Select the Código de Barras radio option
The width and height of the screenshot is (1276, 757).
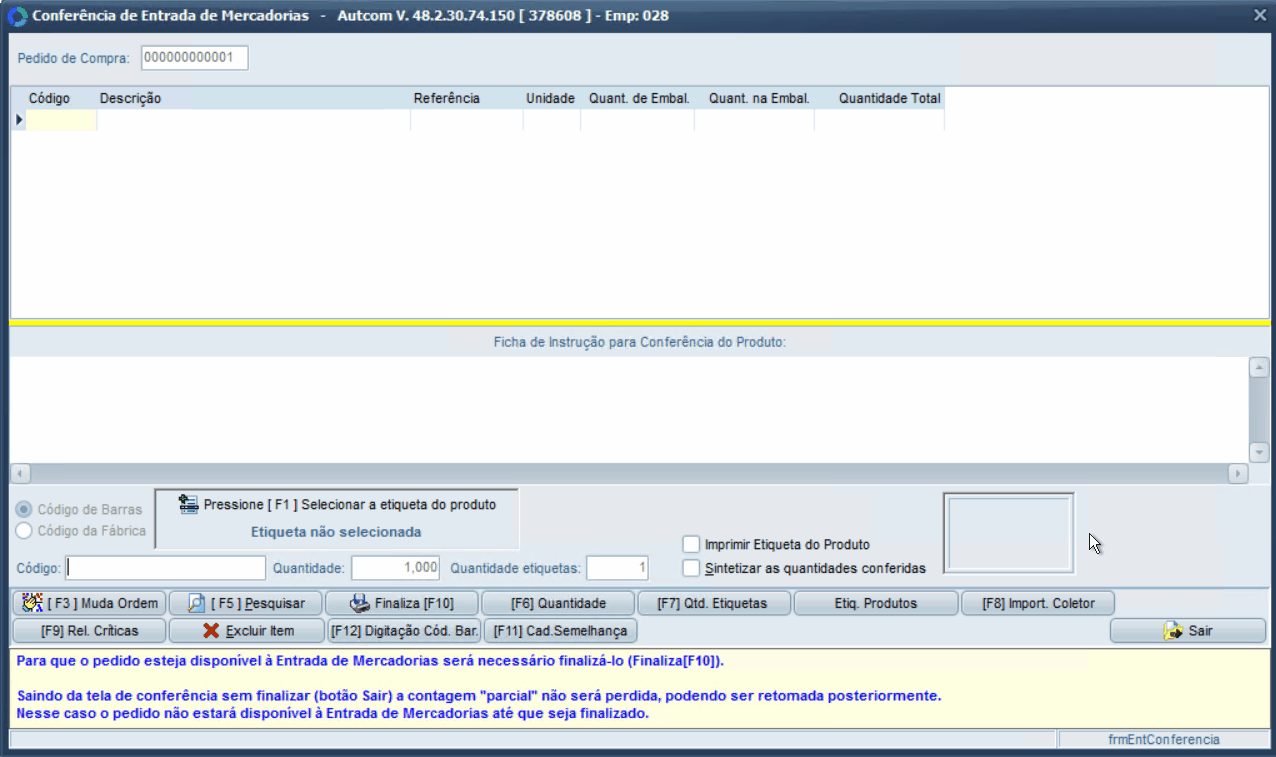tap(24, 509)
